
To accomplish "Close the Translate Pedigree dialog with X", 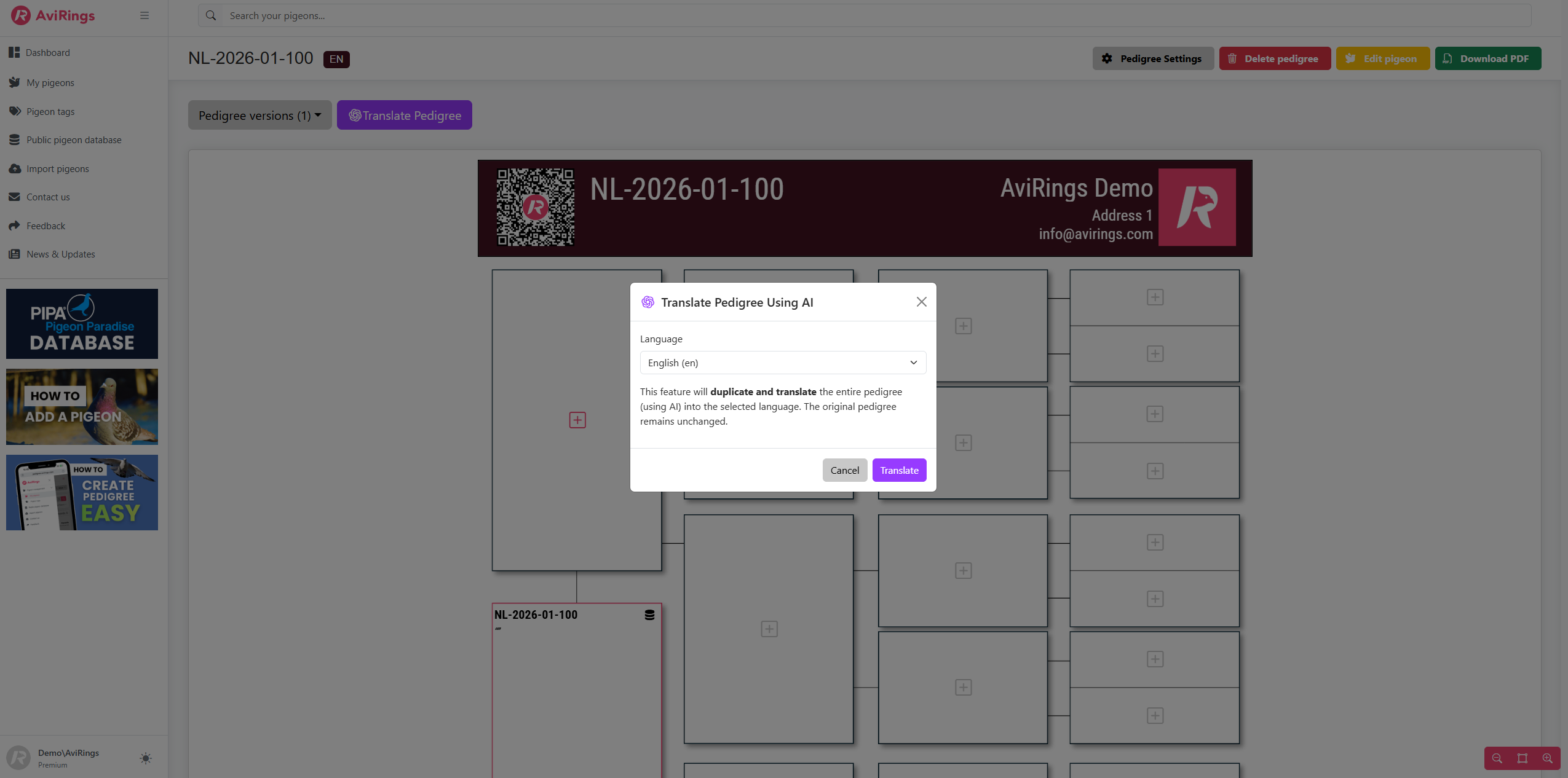I will (921, 302).
